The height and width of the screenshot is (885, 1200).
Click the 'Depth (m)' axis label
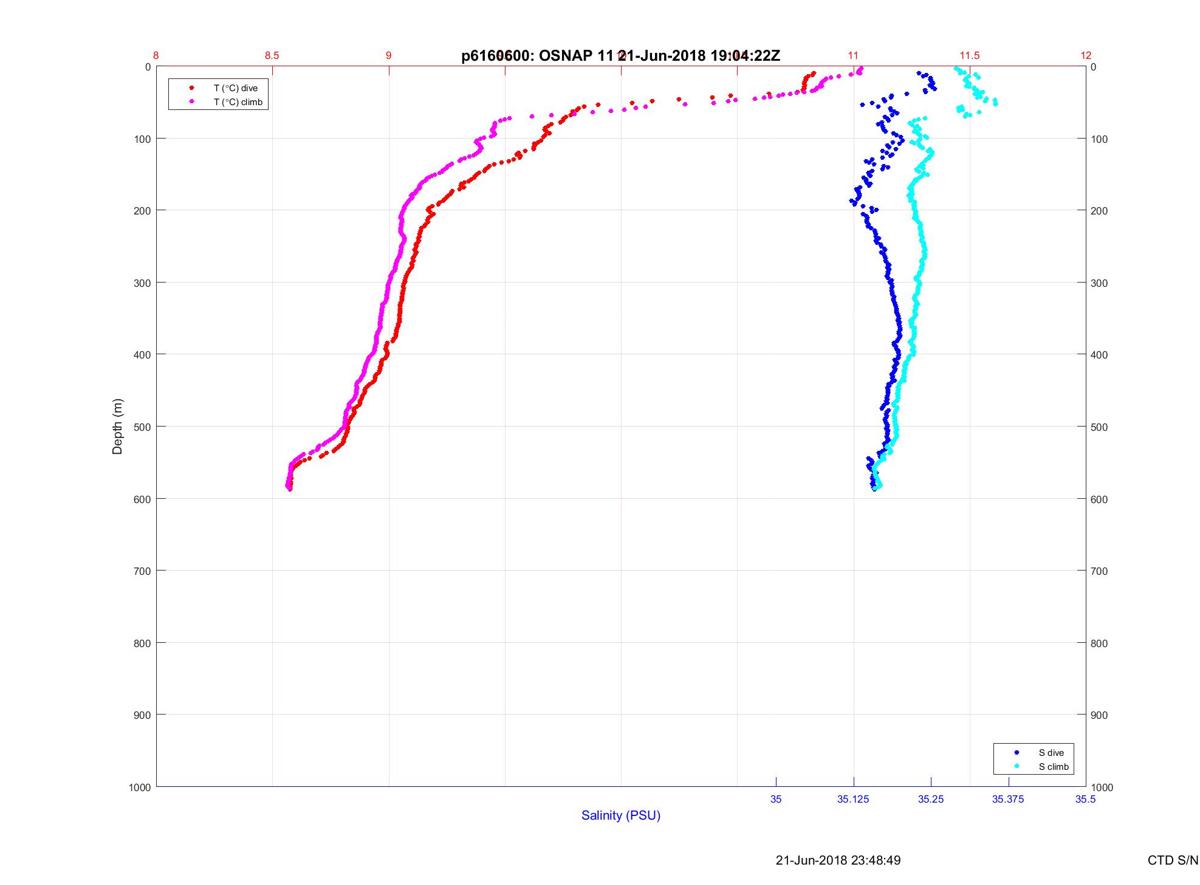pyautogui.click(x=118, y=427)
